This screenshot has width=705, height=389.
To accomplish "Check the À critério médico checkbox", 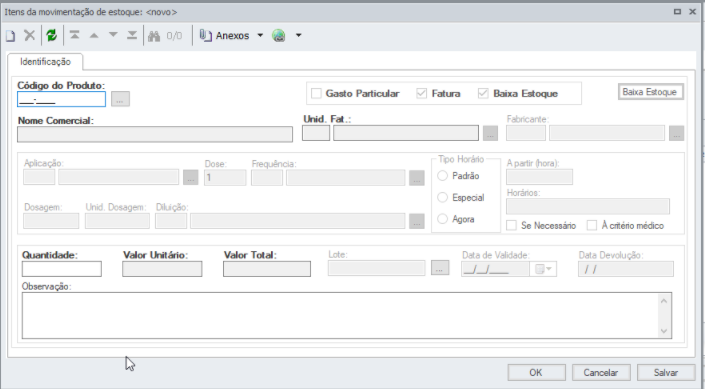I will [592, 225].
